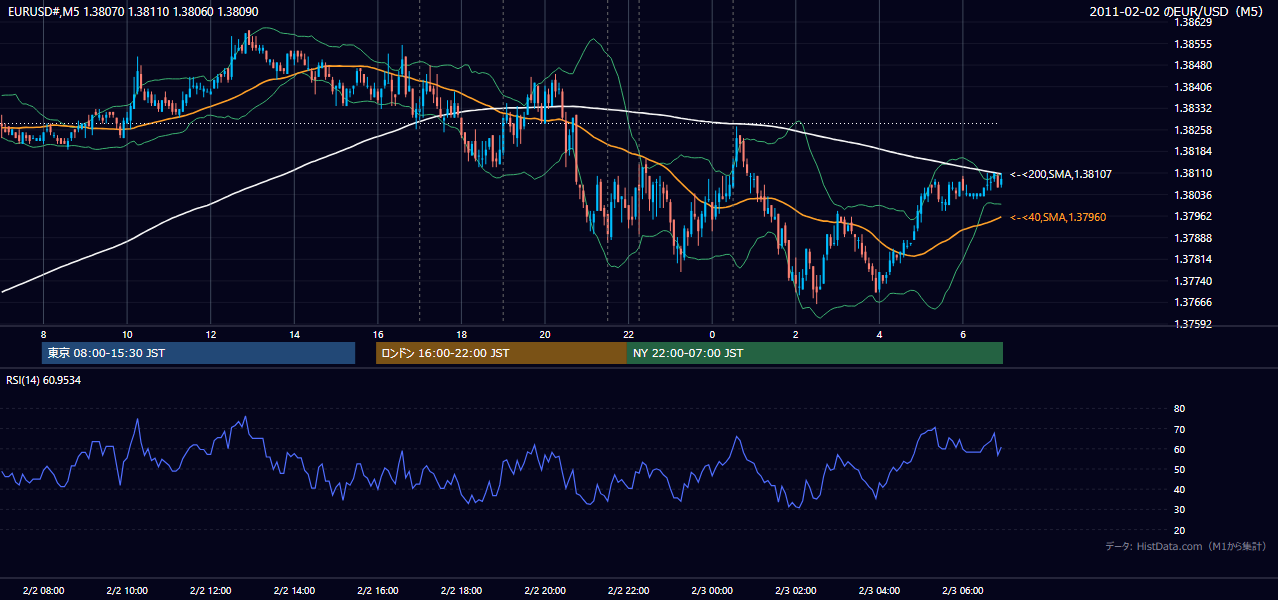Click the bottom time label 2/3 04:00
This screenshot has height=600, width=1278.
click(x=879, y=591)
